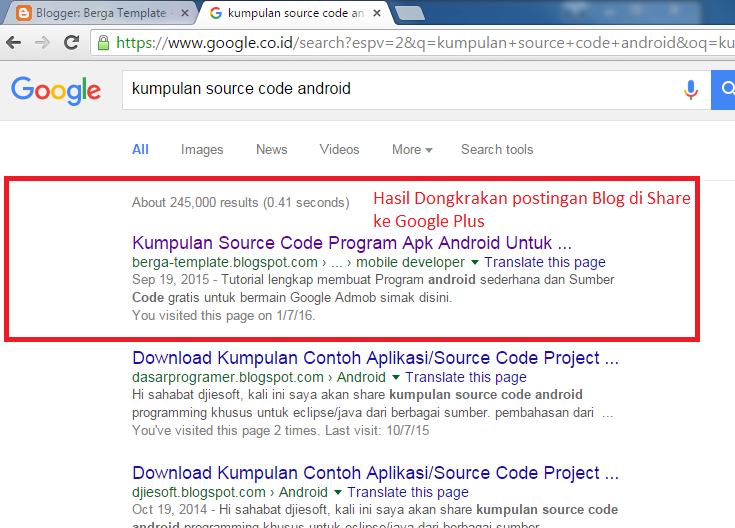The height and width of the screenshot is (528, 735).
Task: Click Sep 19, 2015 Tutorial lengkap snippet
Action: point(373,288)
